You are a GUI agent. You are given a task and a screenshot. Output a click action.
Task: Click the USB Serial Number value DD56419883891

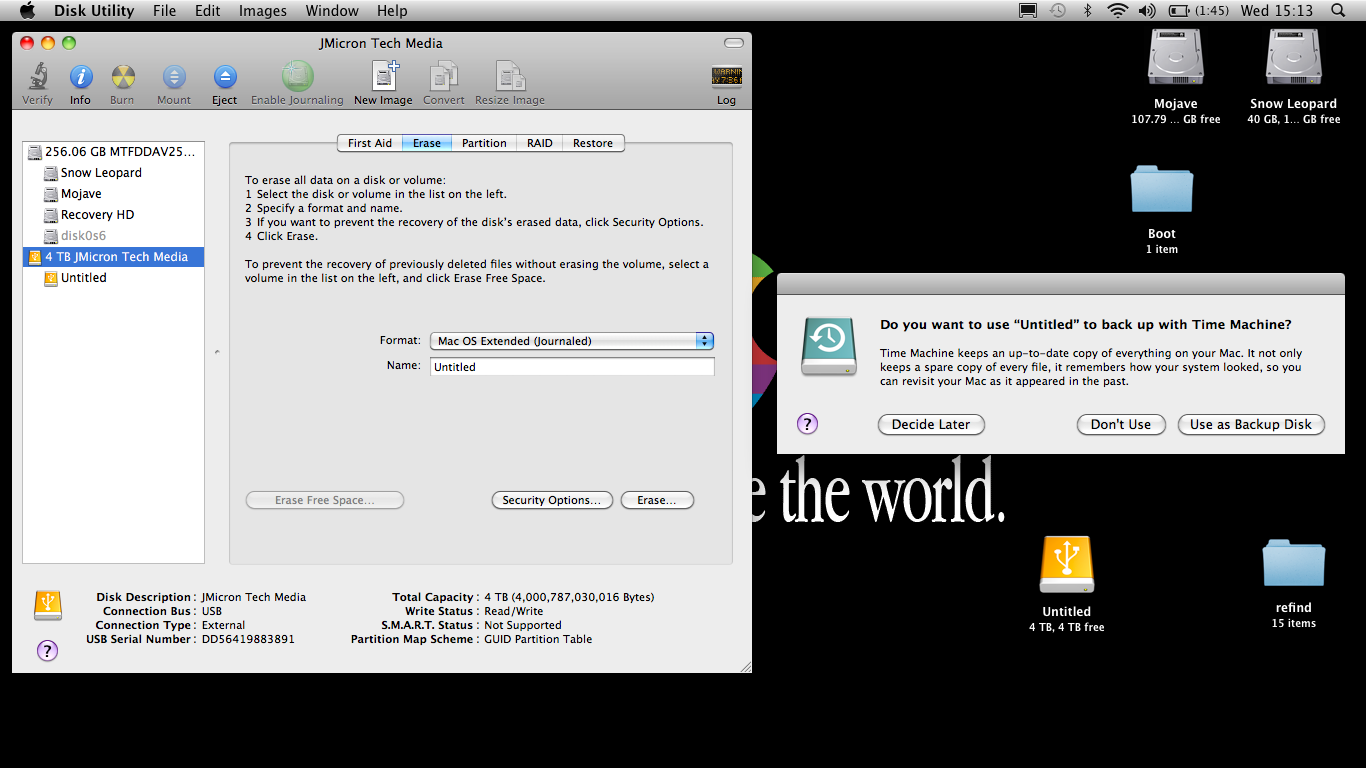(248, 639)
